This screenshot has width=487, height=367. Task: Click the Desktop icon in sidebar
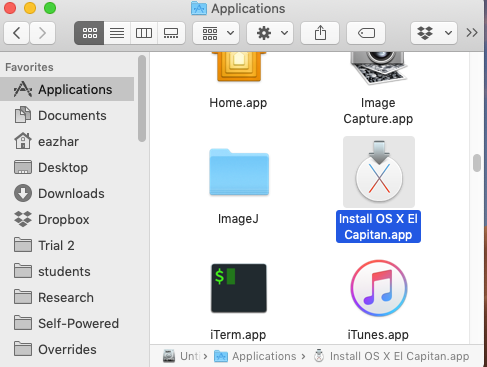point(23,167)
